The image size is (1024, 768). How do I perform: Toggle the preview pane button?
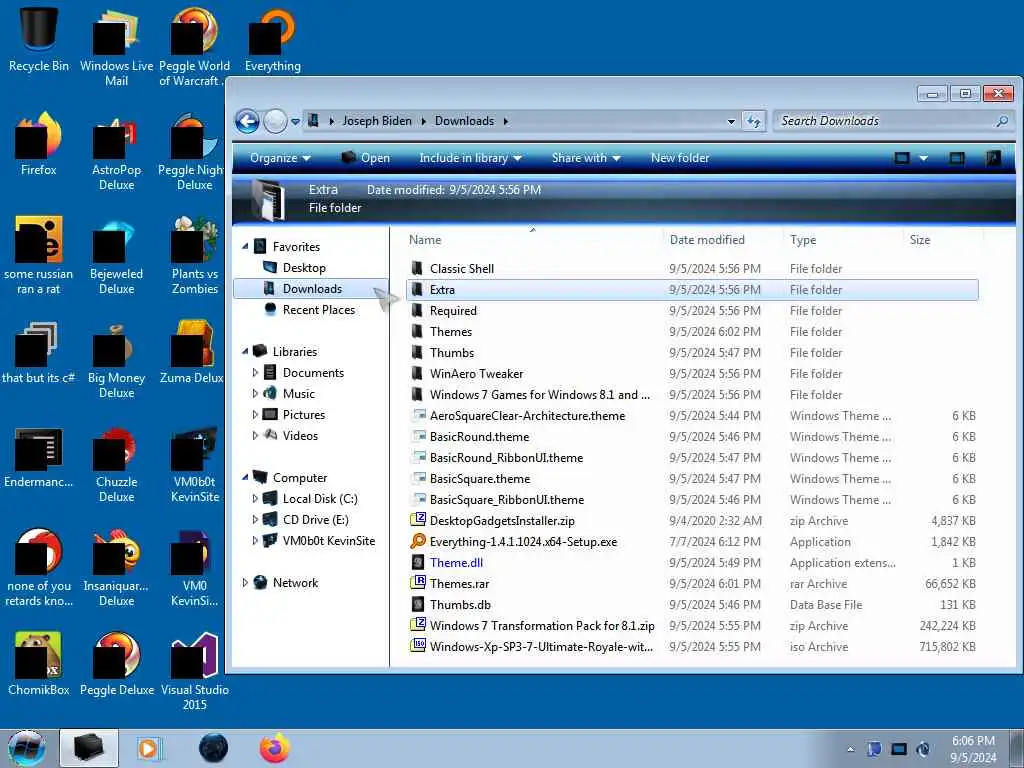957,158
